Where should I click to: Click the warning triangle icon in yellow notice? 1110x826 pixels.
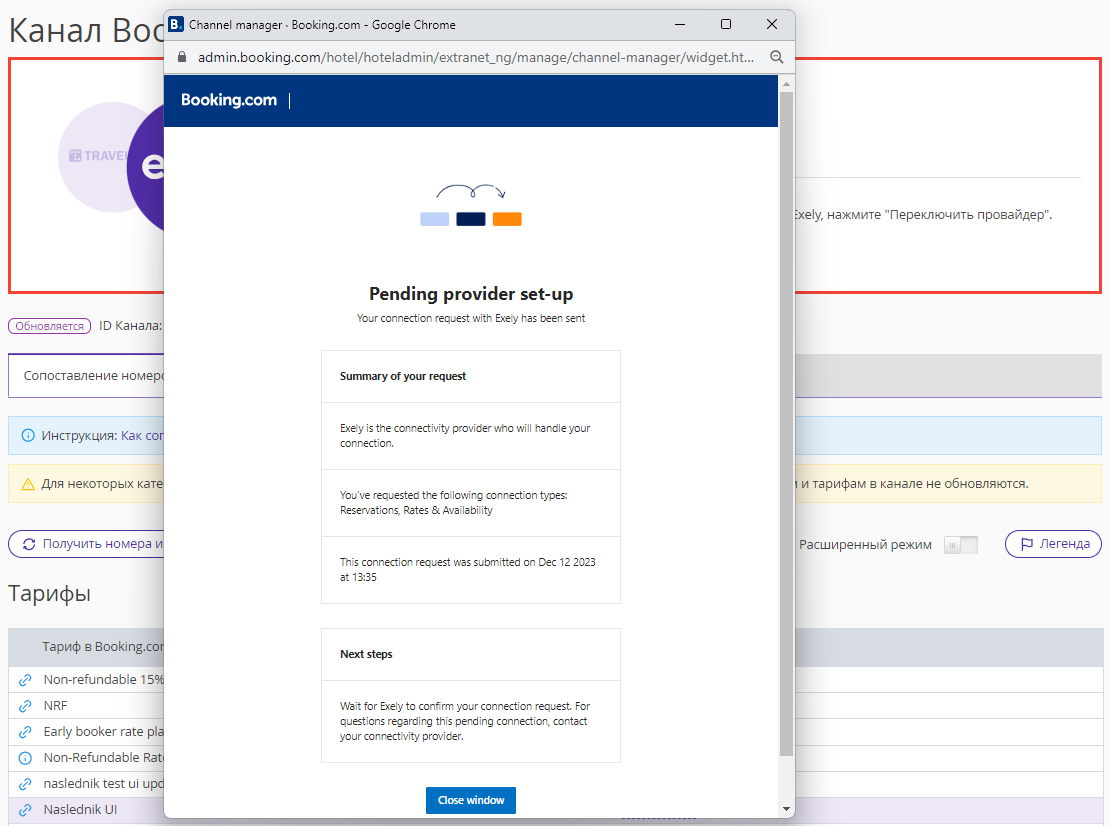(28, 484)
